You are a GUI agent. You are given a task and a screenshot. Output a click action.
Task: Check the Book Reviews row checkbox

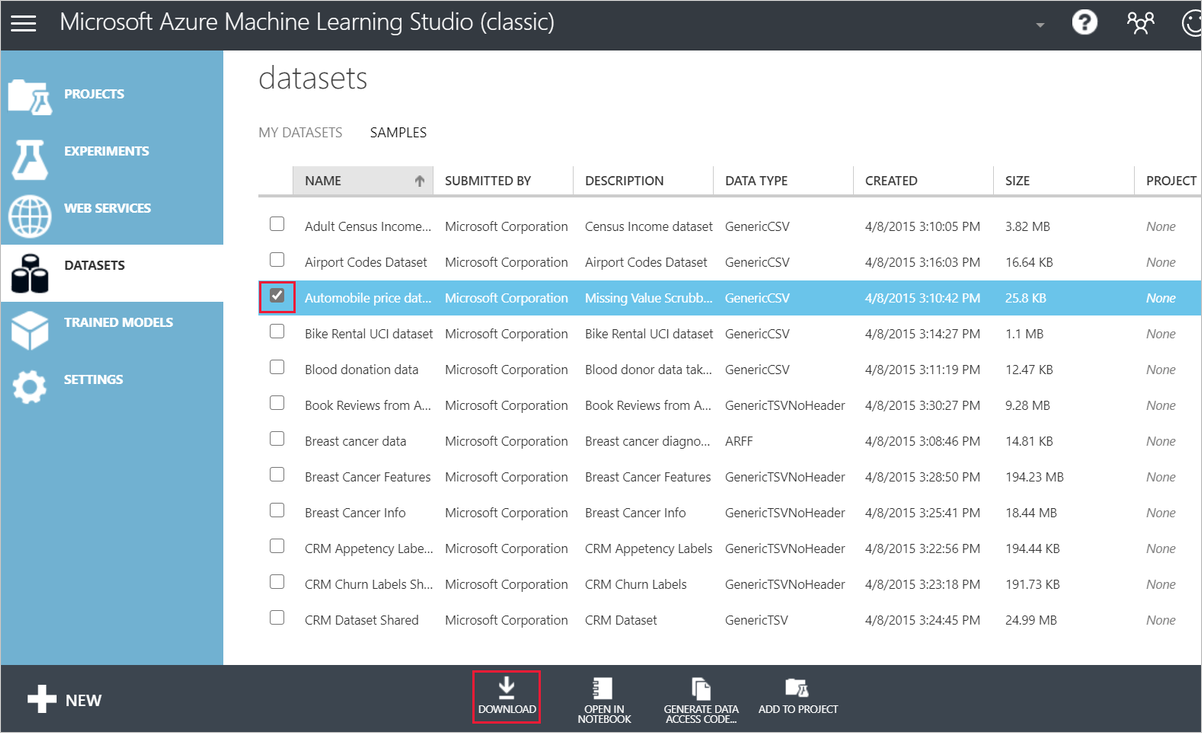tap(277, 403)
